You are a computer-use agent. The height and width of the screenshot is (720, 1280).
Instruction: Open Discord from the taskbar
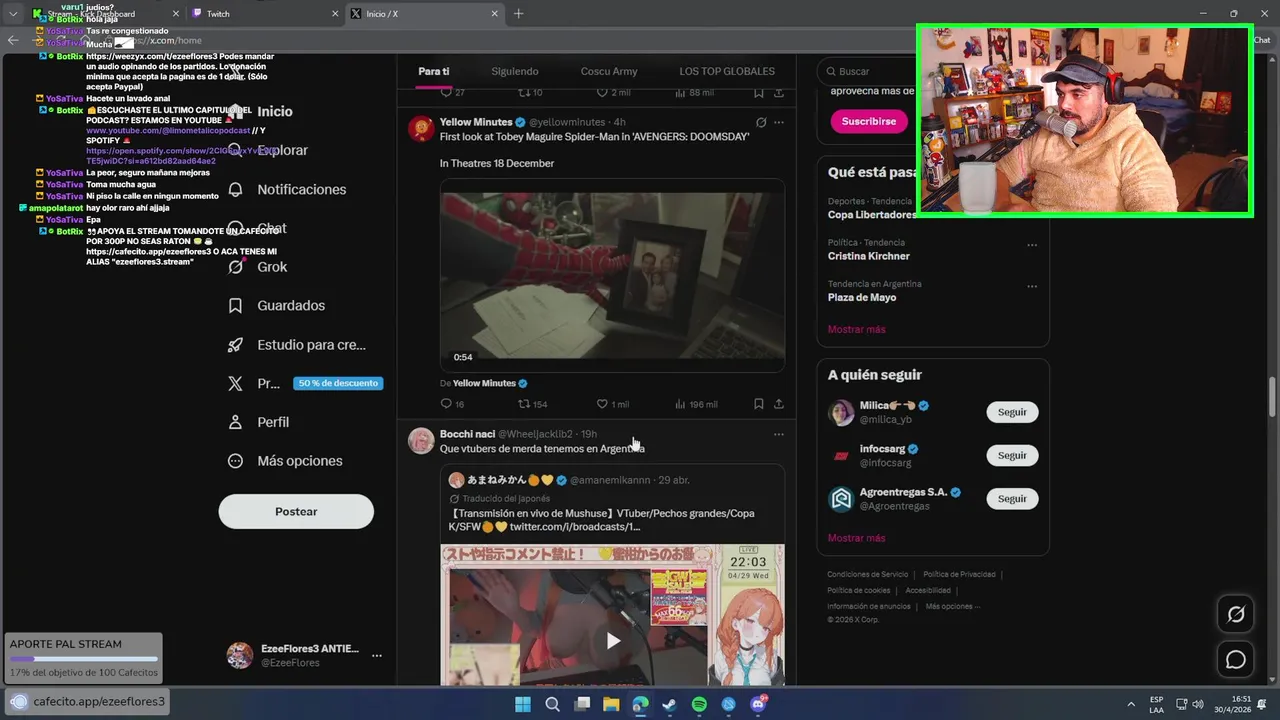(x=758, y=704)
